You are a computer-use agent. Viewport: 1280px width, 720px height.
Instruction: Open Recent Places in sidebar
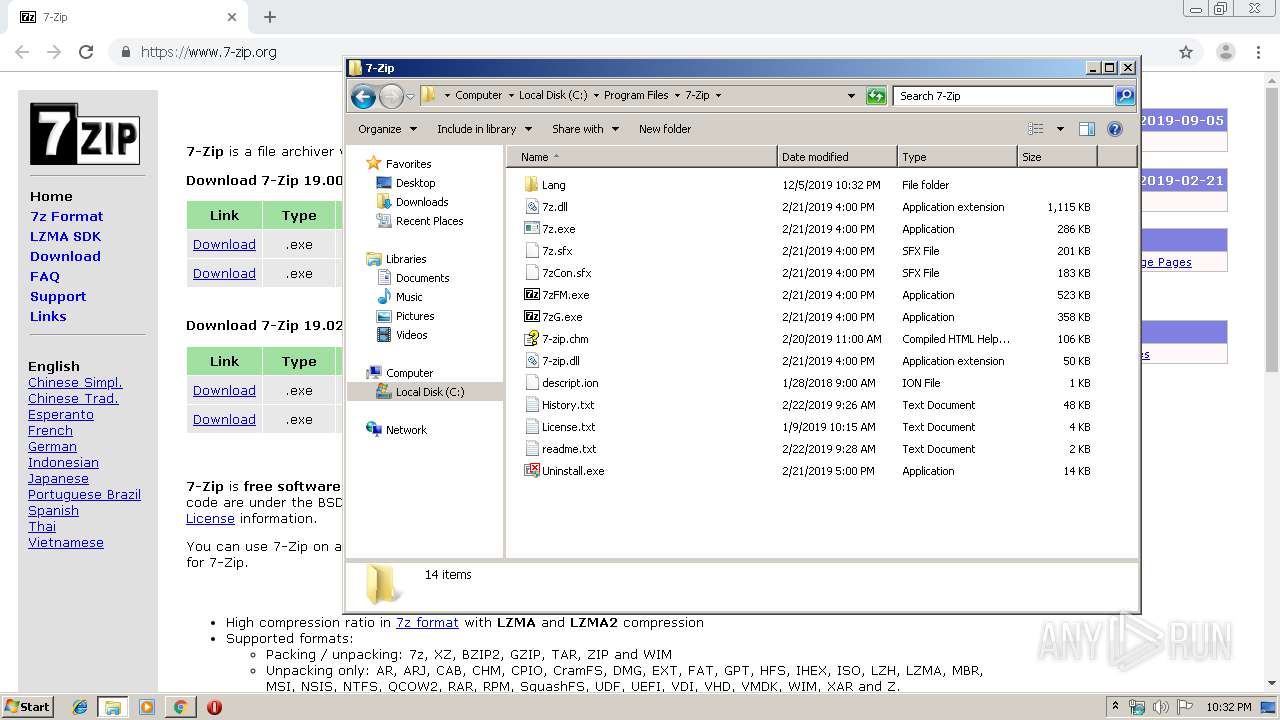(429, 221)
